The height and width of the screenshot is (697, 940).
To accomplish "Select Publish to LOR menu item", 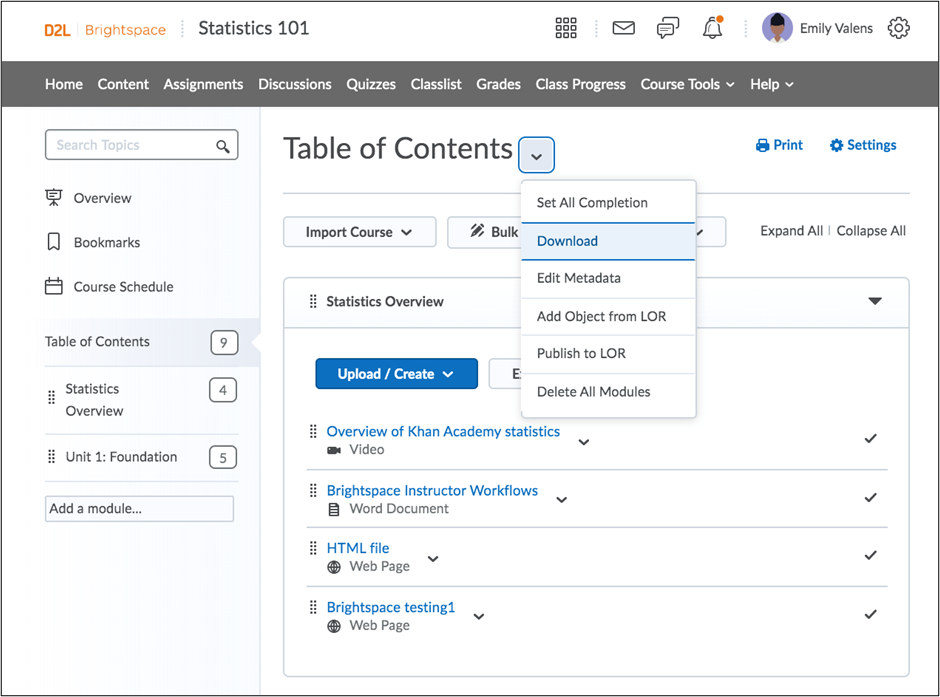I will [x=608, y=354].
